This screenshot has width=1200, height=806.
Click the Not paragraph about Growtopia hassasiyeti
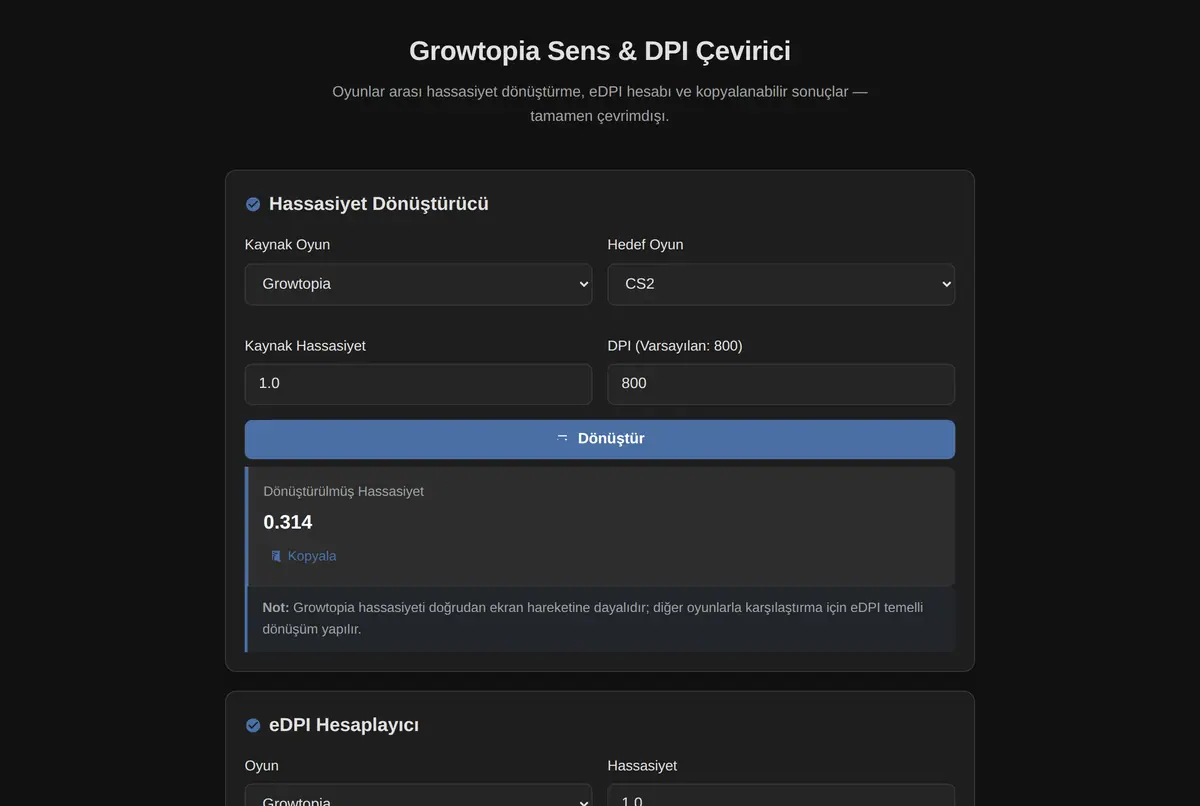click(600, 619)
